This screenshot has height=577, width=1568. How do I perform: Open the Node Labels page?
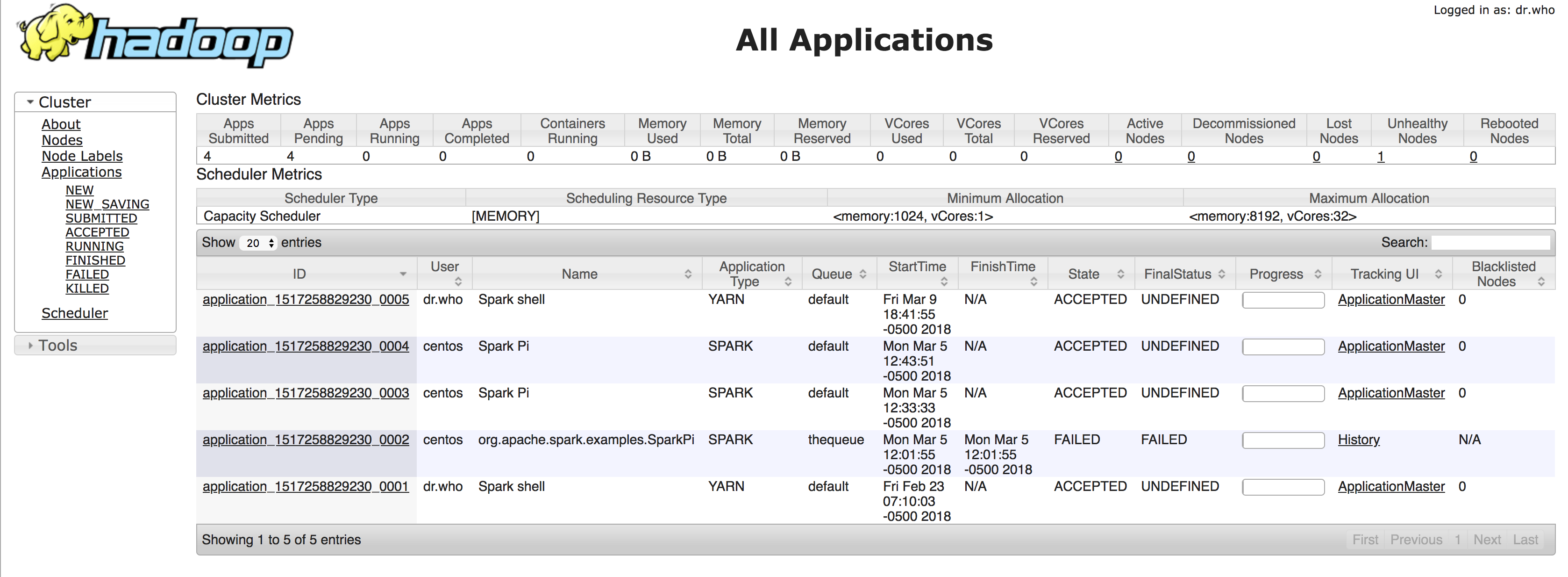[x=82, y=157]
